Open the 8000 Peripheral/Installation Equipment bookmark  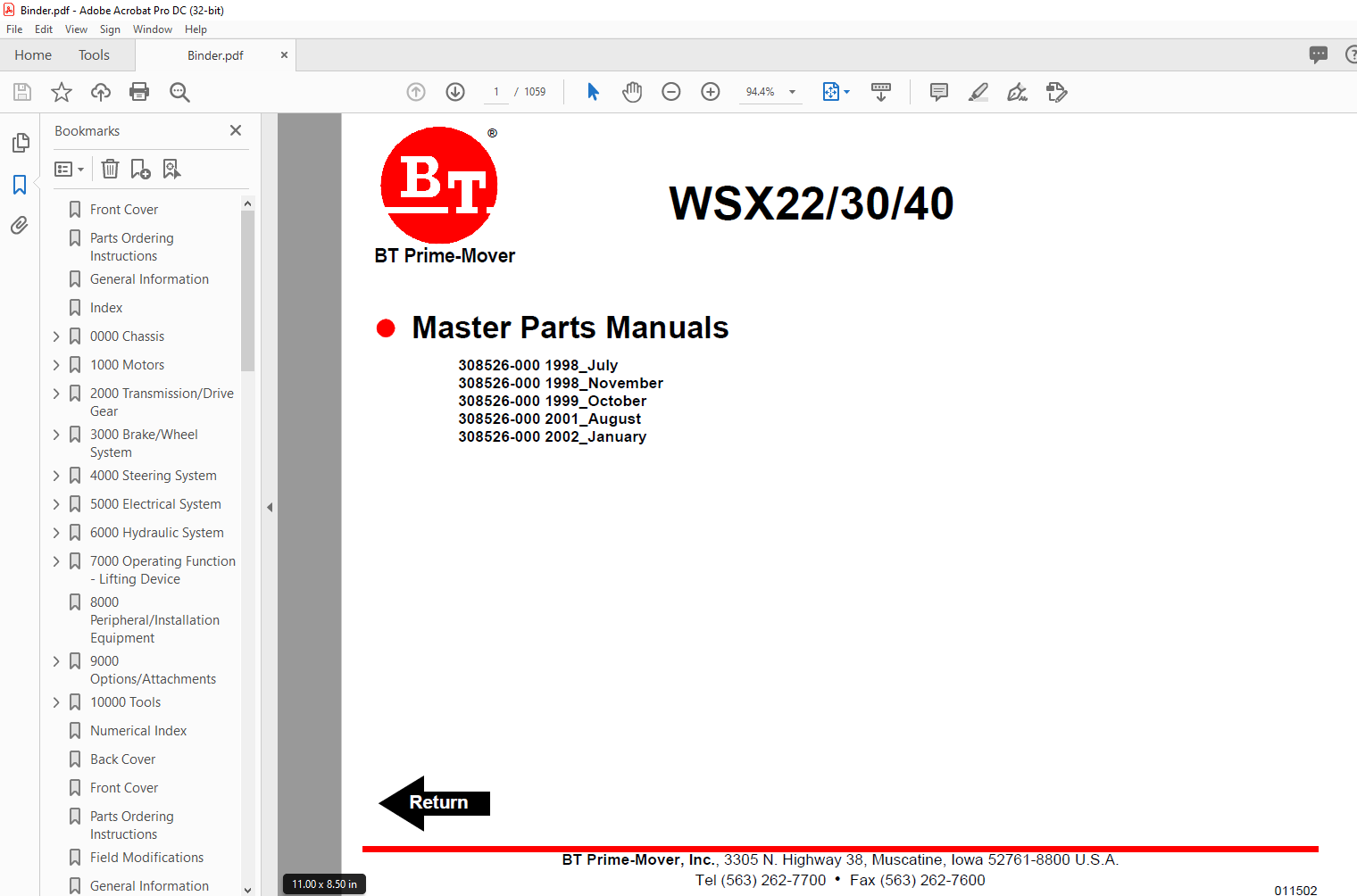154,620
